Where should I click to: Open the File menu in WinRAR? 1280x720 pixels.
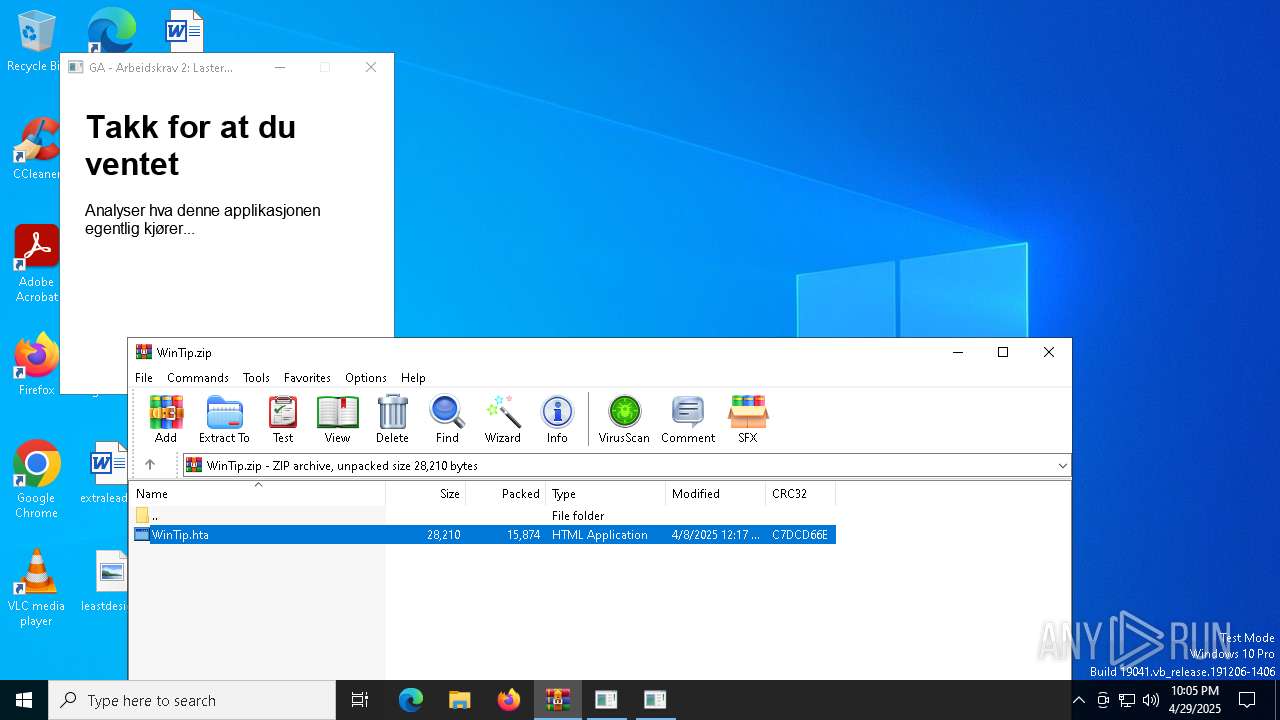[144, 378]
